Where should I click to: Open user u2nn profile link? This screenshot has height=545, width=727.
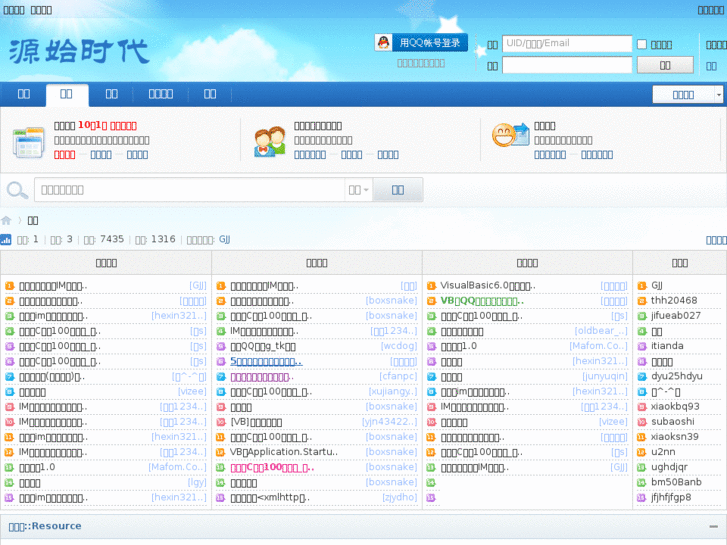tap(663, 452)
